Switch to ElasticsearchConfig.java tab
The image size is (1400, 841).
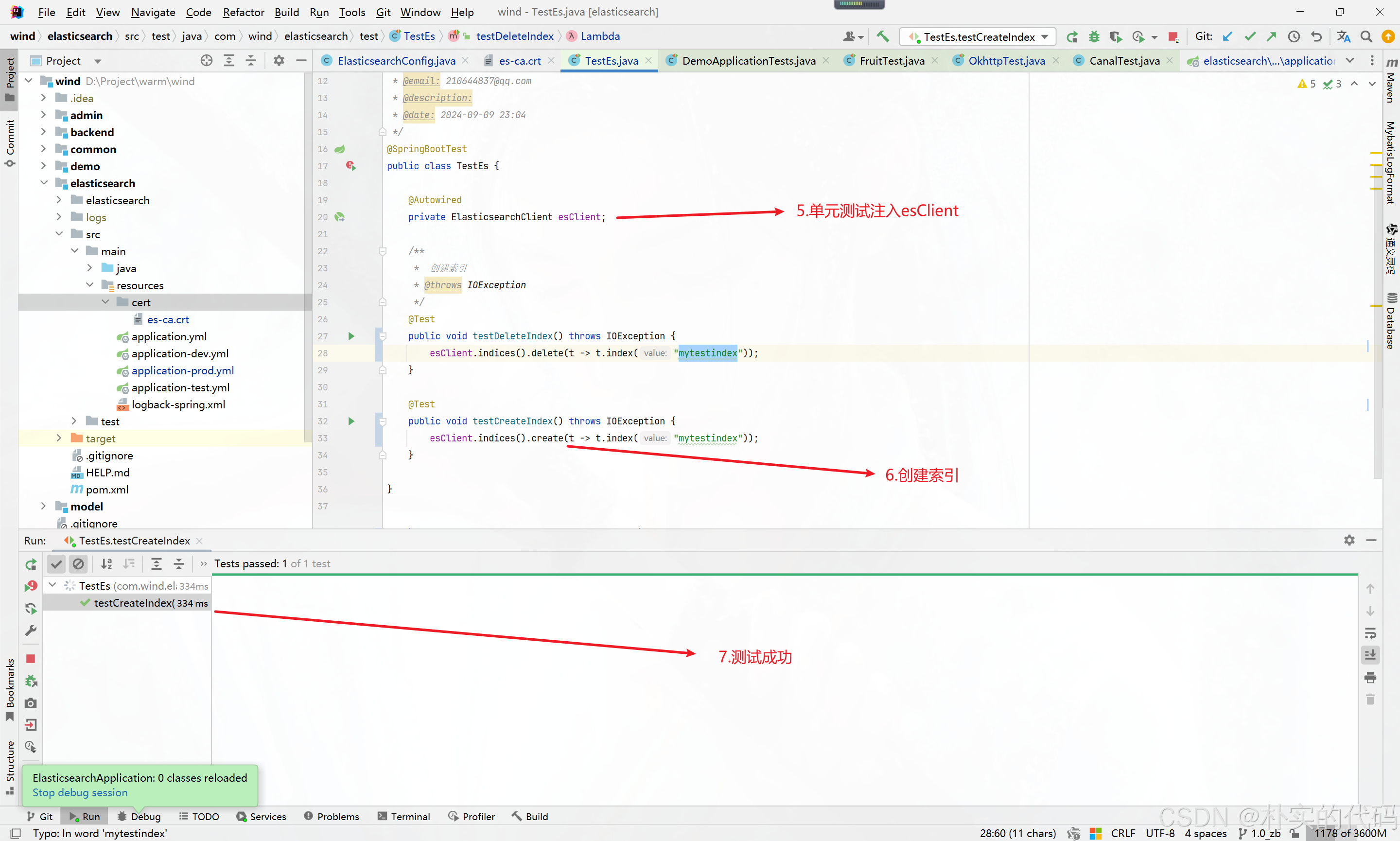click(396, 61)
